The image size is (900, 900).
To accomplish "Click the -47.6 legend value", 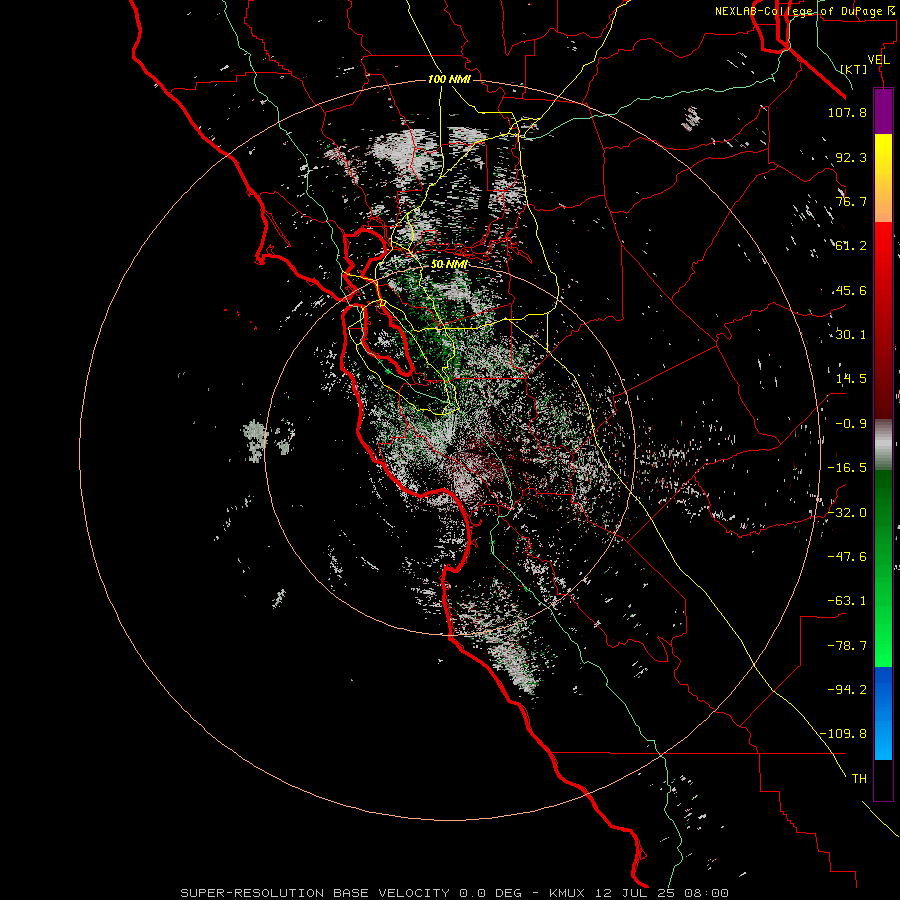I will click(847, 557).
